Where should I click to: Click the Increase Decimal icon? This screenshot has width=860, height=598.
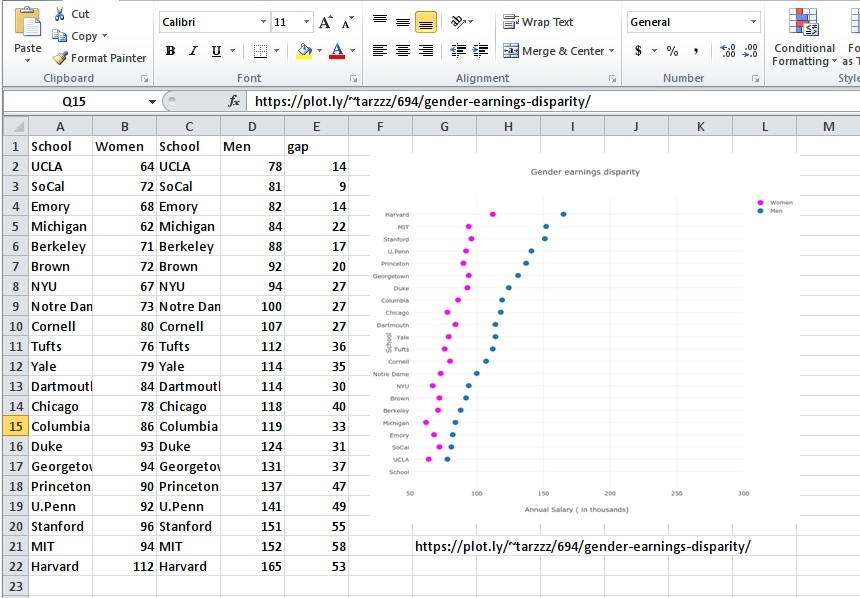pyautogui.click(x=728, y=51)
